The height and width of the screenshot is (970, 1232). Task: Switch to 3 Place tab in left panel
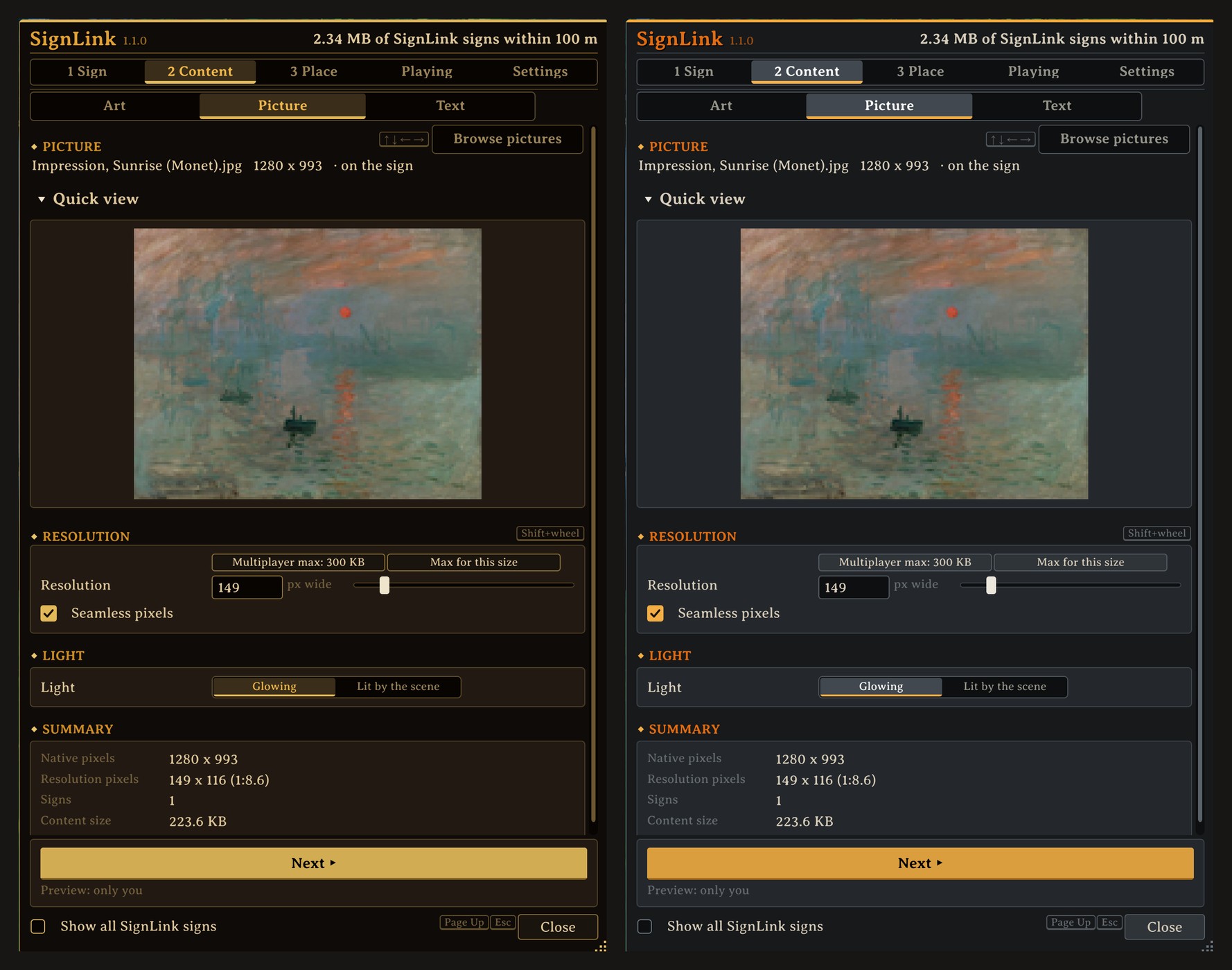[314, 71]
